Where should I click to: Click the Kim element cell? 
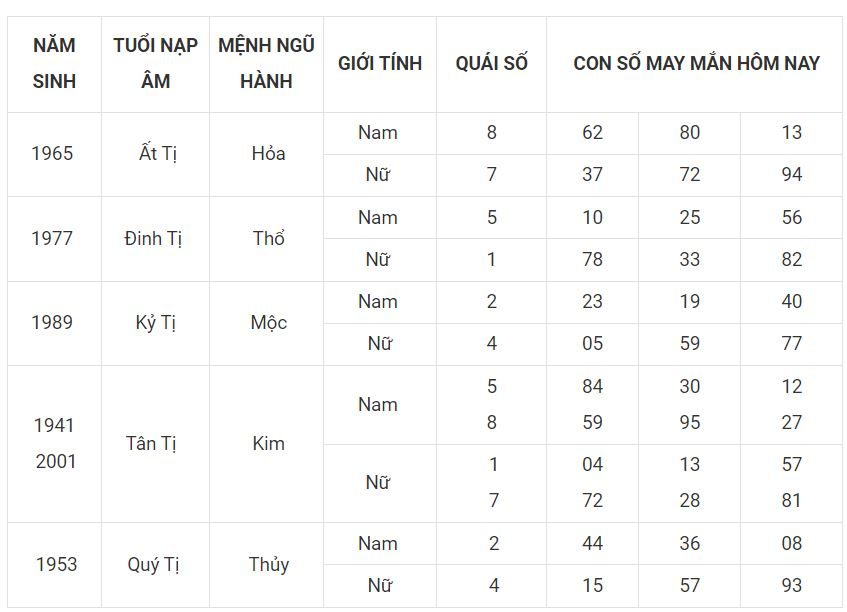266,444
